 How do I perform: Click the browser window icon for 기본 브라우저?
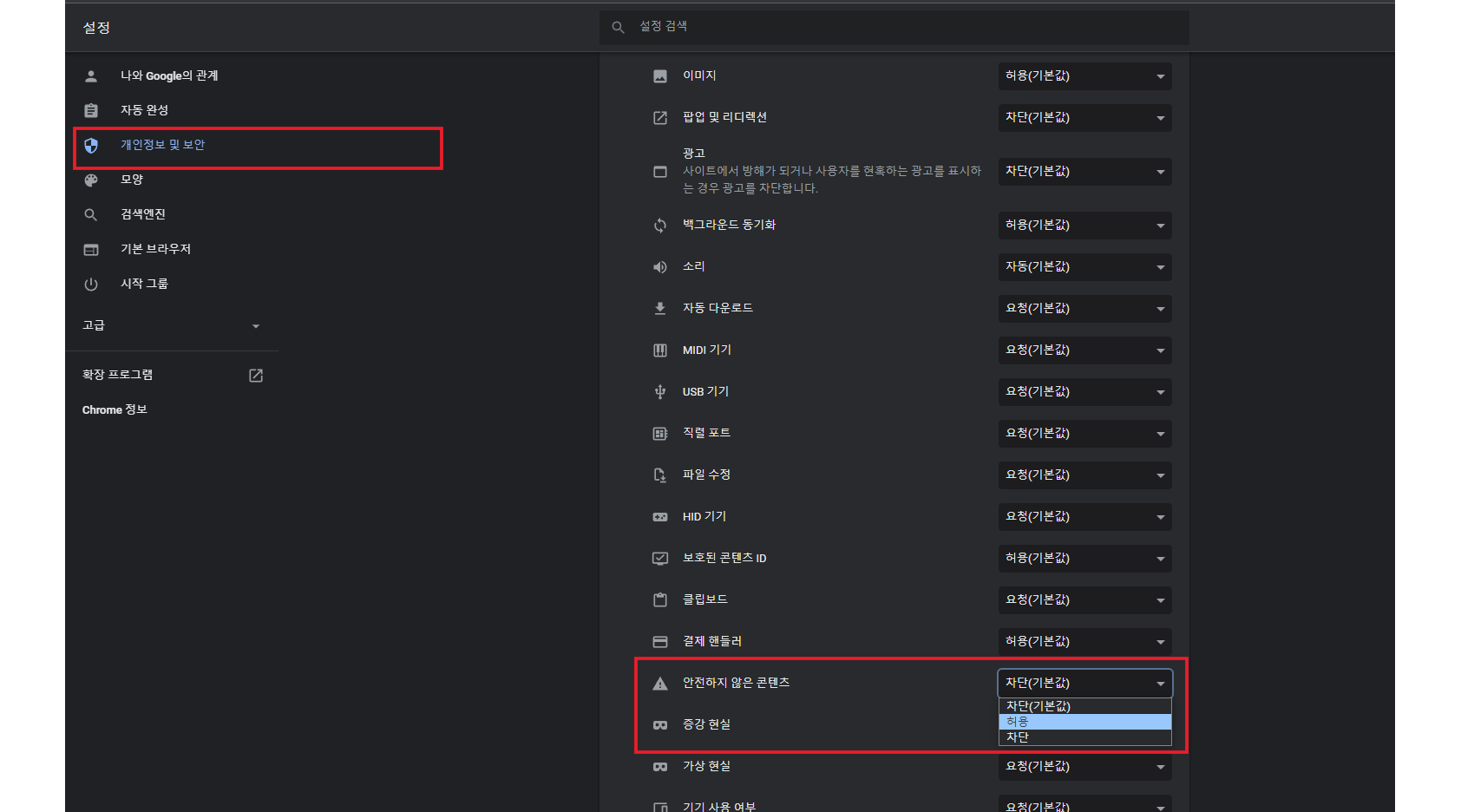point(91,250)
